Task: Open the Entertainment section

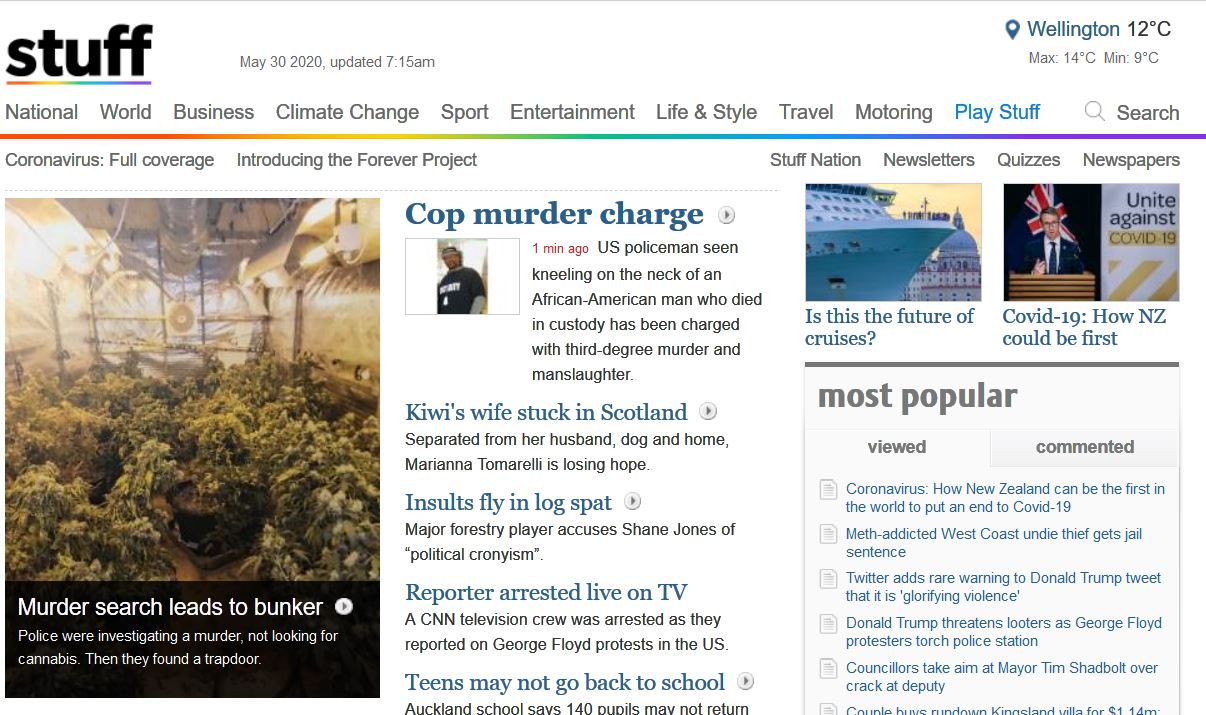Action: pos(572,112)
